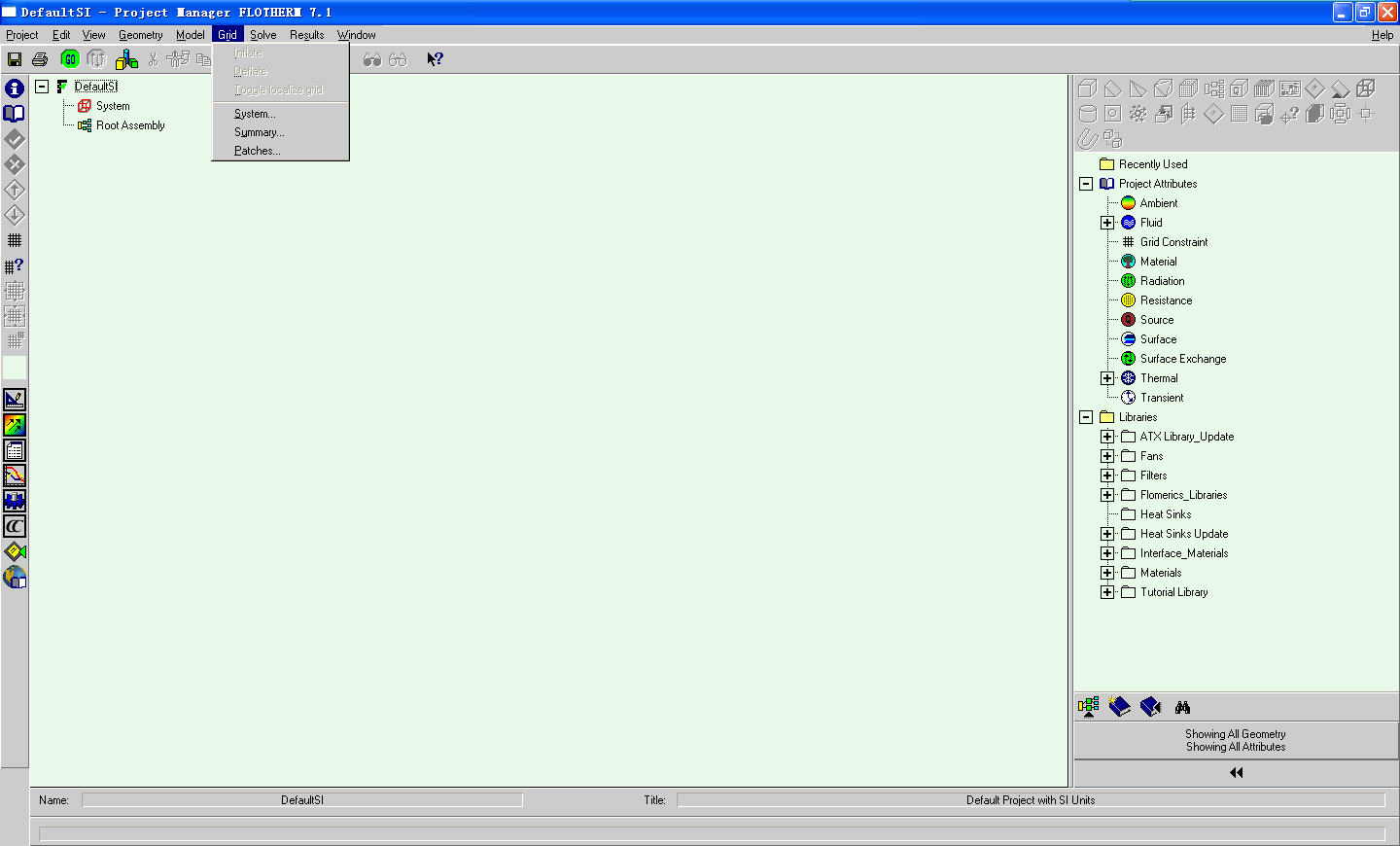This screenshot has width=1400, height=846.
Task: Expand the Thermal attribute node
Action: pos(1107,378)
